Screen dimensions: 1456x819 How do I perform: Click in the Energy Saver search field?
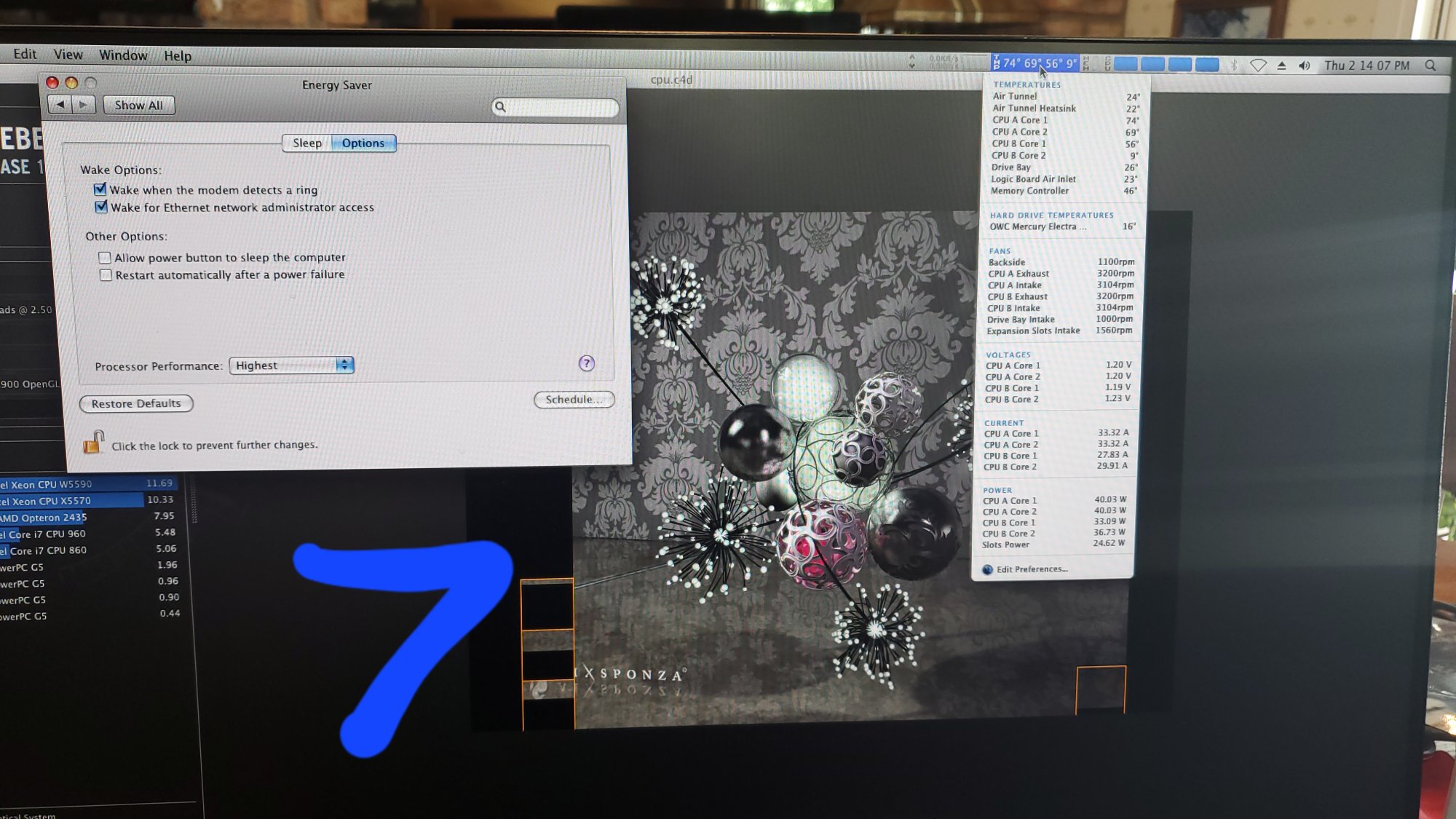(561, 107)
